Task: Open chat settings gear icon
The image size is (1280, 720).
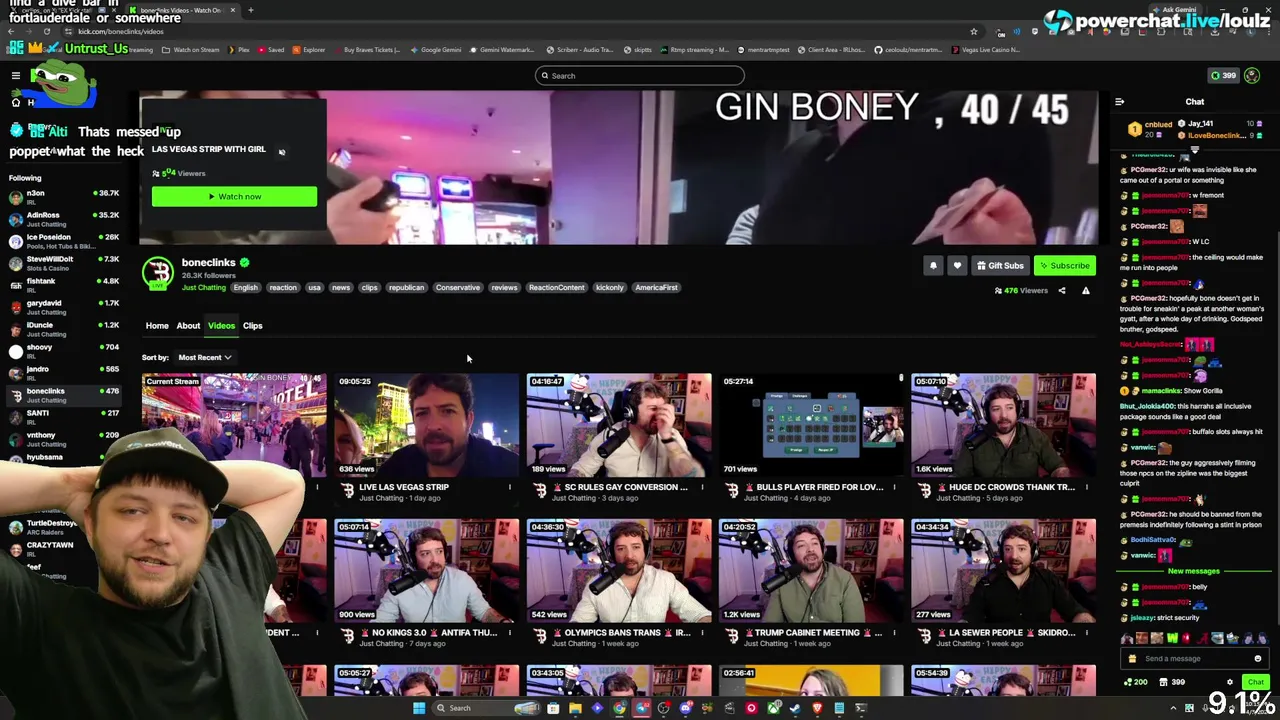Action: [x=1230, y=682]
